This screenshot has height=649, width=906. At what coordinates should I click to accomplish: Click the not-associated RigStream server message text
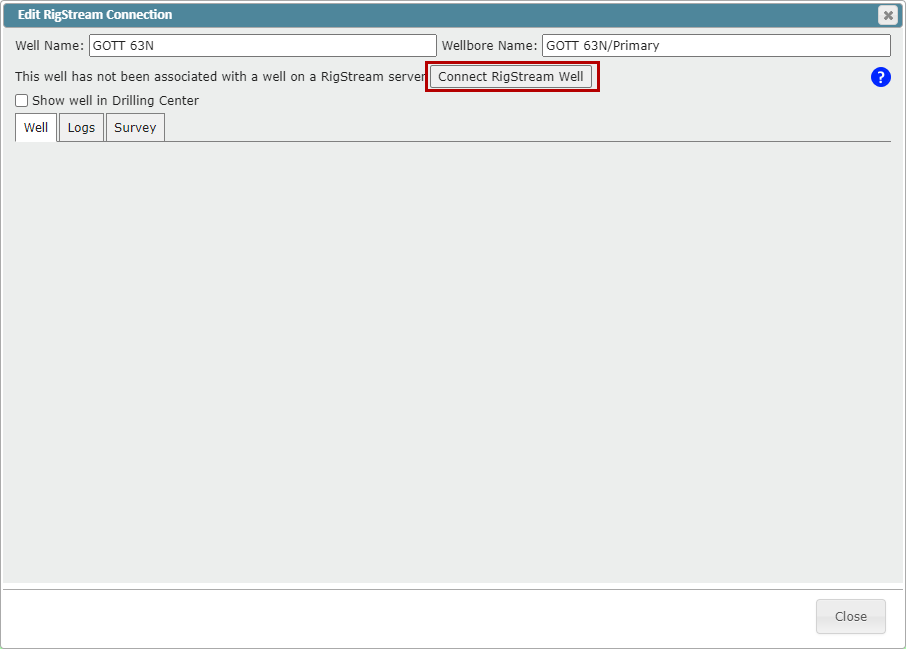pos(221,77)
